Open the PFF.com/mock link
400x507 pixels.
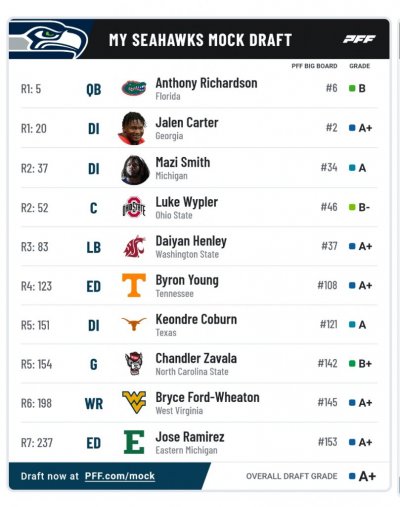[120, 476]
